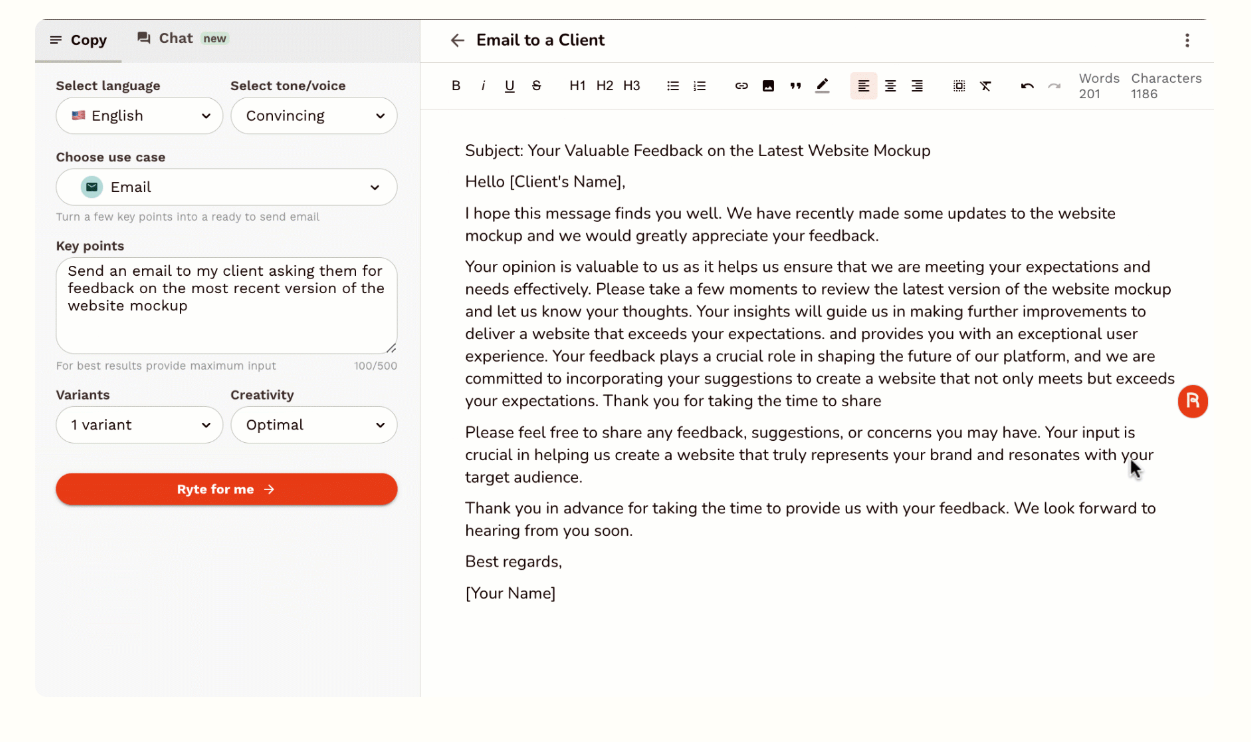Toggle center text alignment

pyautogui.click(x=890, y=86)
